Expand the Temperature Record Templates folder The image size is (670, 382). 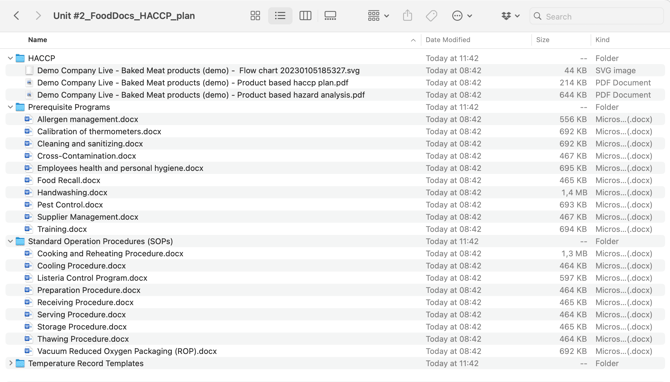[10, 364]
